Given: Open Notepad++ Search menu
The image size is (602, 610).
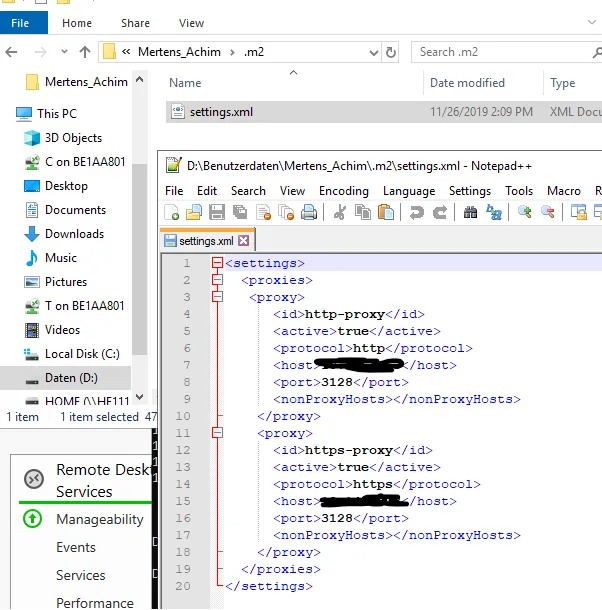Looking at the screenshot, I should [248, 191].
